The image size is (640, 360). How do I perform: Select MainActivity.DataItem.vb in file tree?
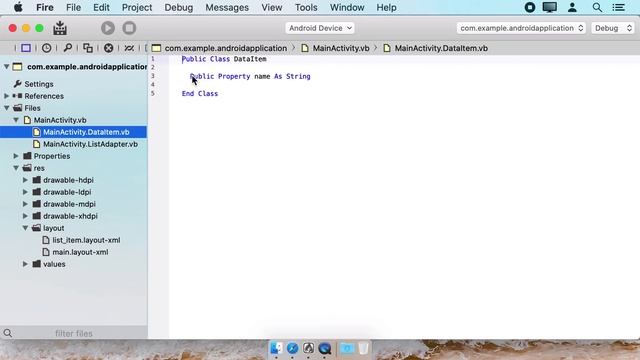point(73,132)
